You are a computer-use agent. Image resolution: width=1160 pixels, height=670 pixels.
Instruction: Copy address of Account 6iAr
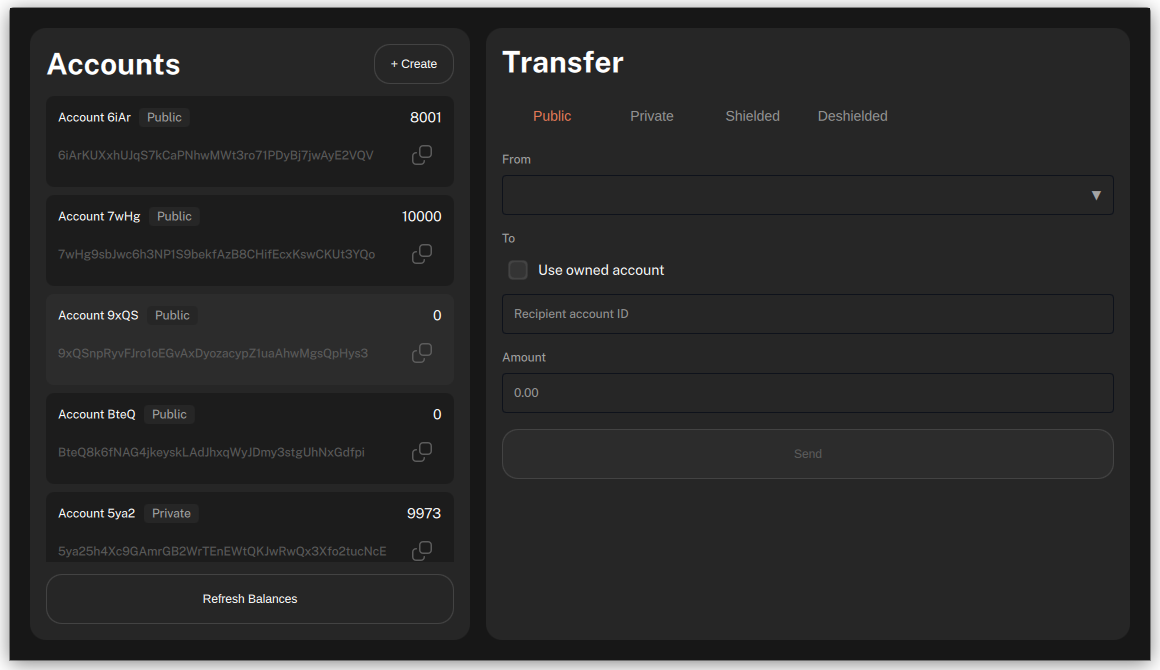pyautogui.click(x=422, y=155)
